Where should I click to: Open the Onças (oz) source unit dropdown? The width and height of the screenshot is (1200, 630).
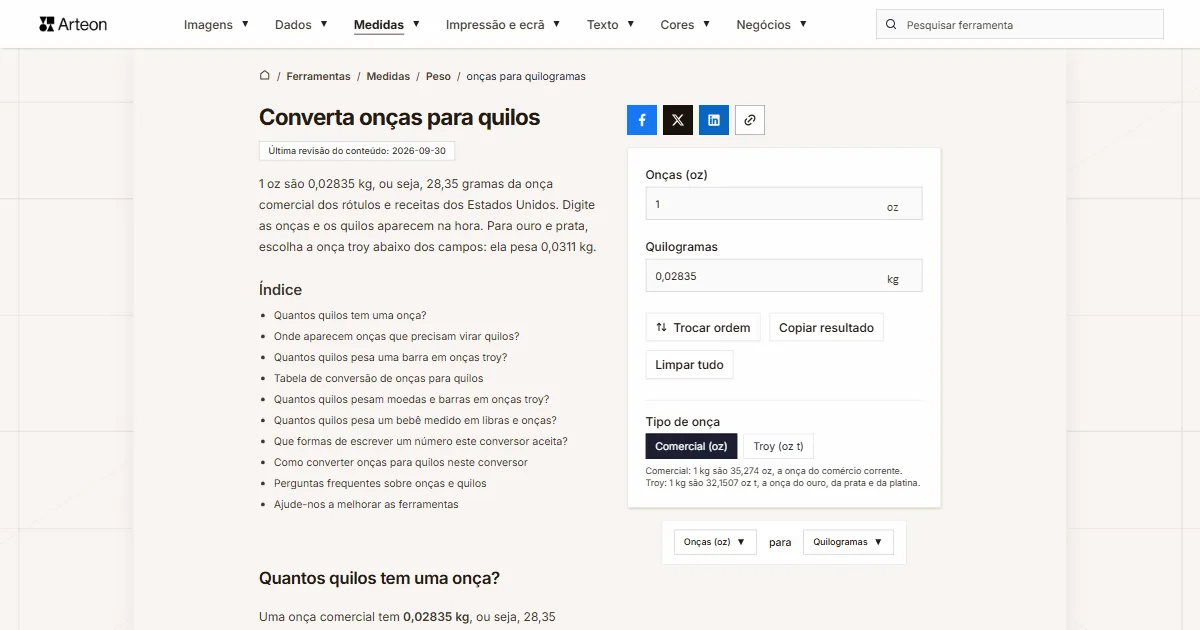pyautogui.click(x=715, y=542)
